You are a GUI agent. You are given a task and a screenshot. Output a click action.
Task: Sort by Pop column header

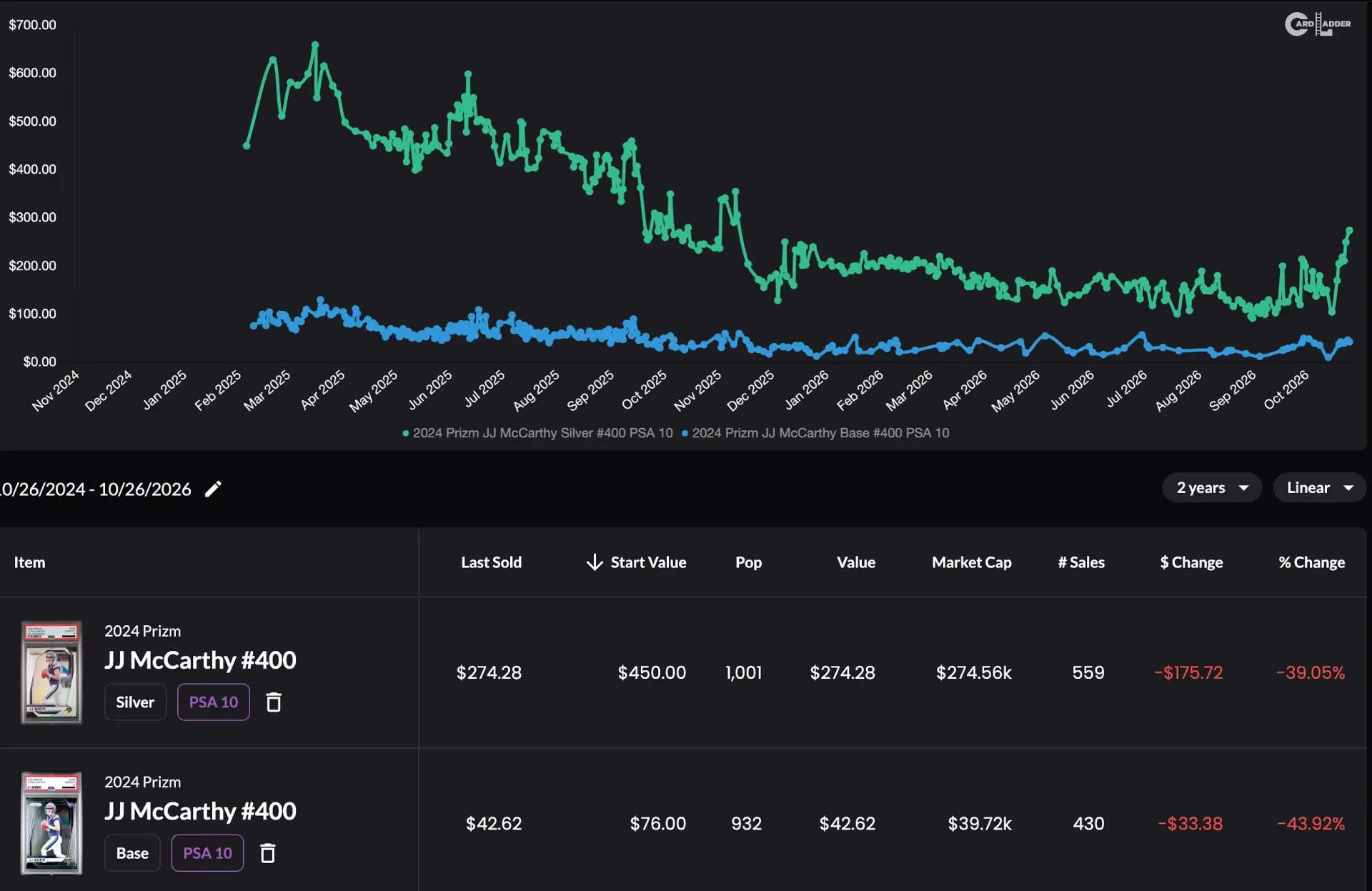[748, 562]
